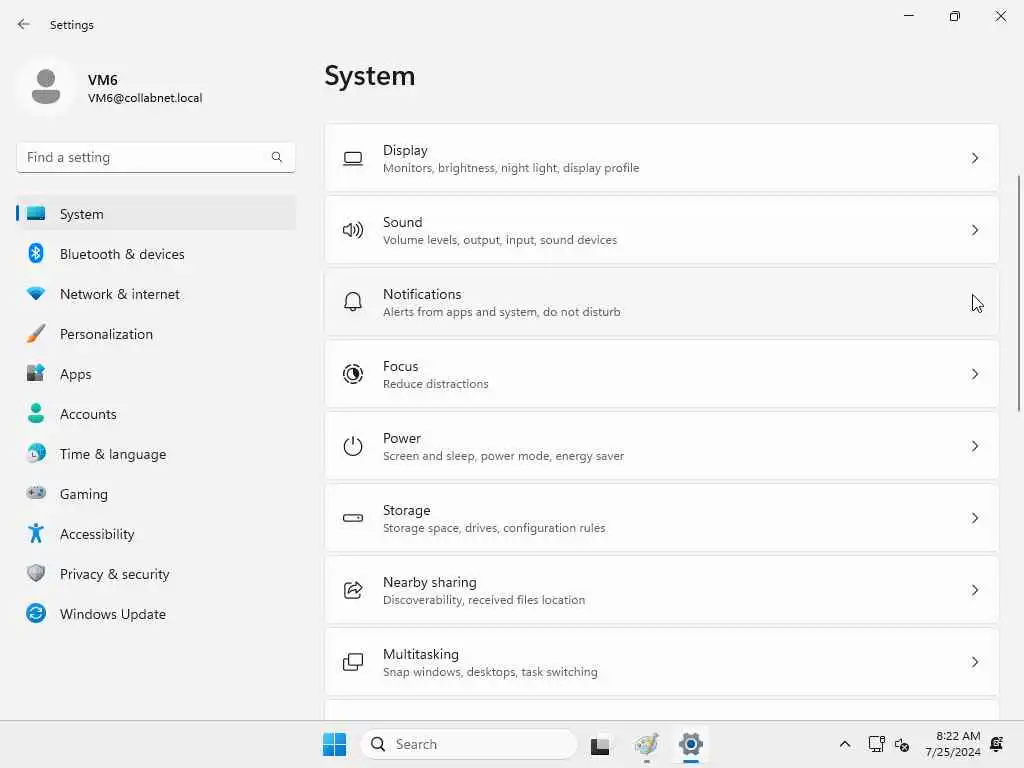Viewport: 1024px width, 768px height.
Task: Go back using the arrow beside Settings
Action: point(24,24)
